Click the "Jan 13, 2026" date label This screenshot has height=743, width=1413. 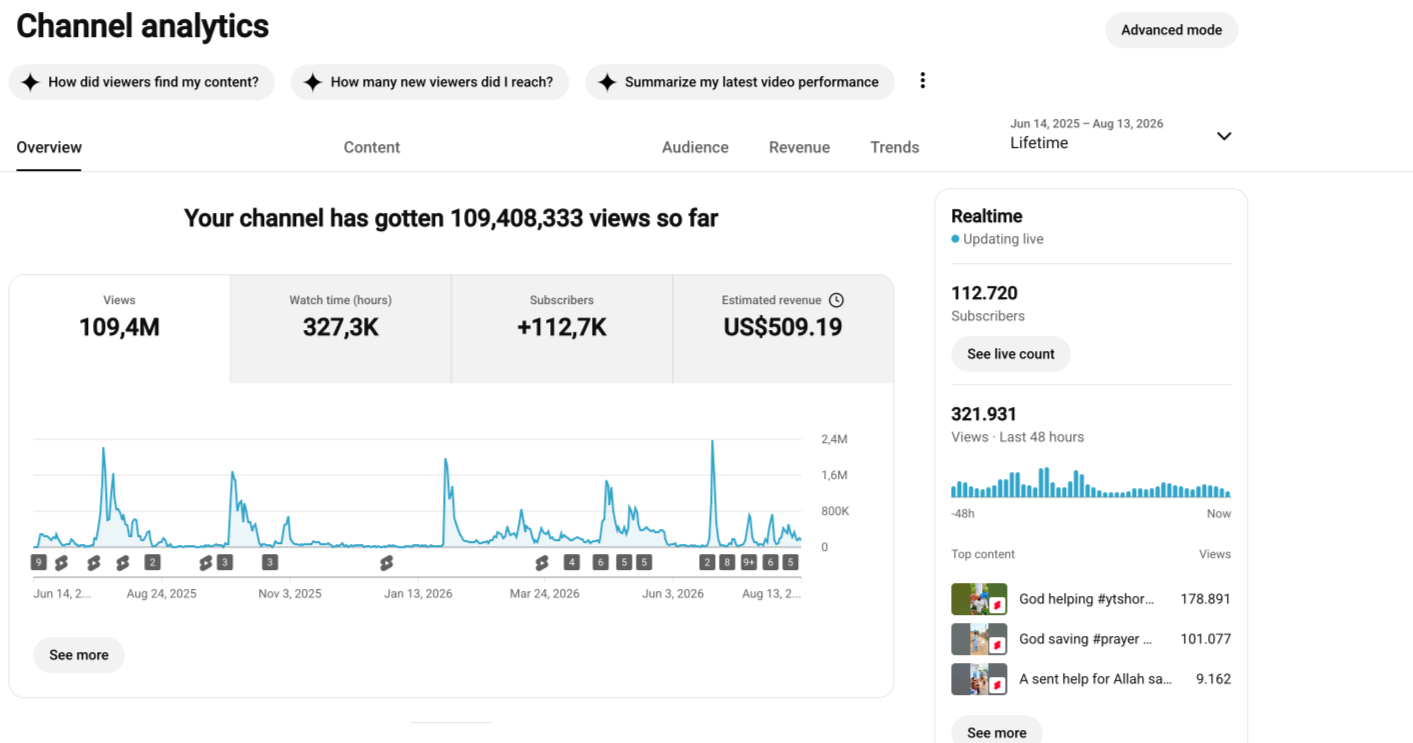(x=418, y=593)
